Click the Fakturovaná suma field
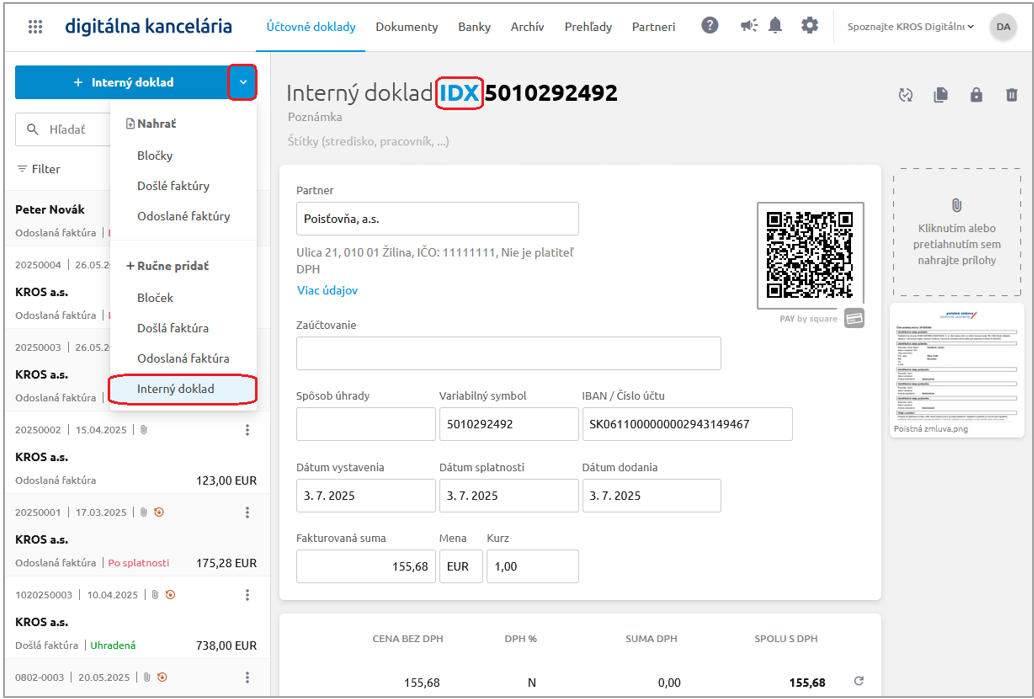The width and height of the screenshot is (1034, 699). (x=366, y=566)
